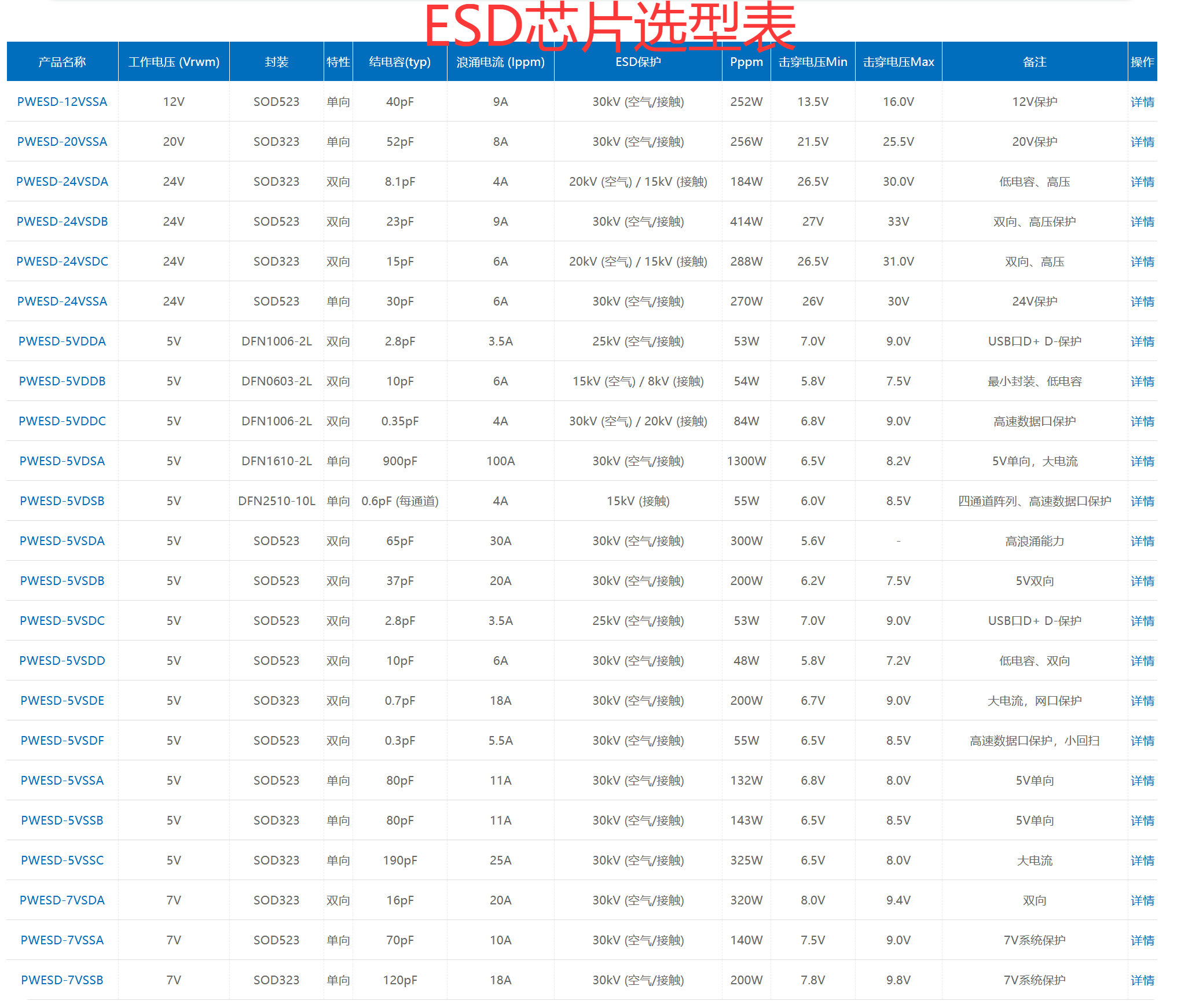View 详情 for the PWESD-5VSDB row
Screen dimensions: 1181x1008
point(1142,581)
